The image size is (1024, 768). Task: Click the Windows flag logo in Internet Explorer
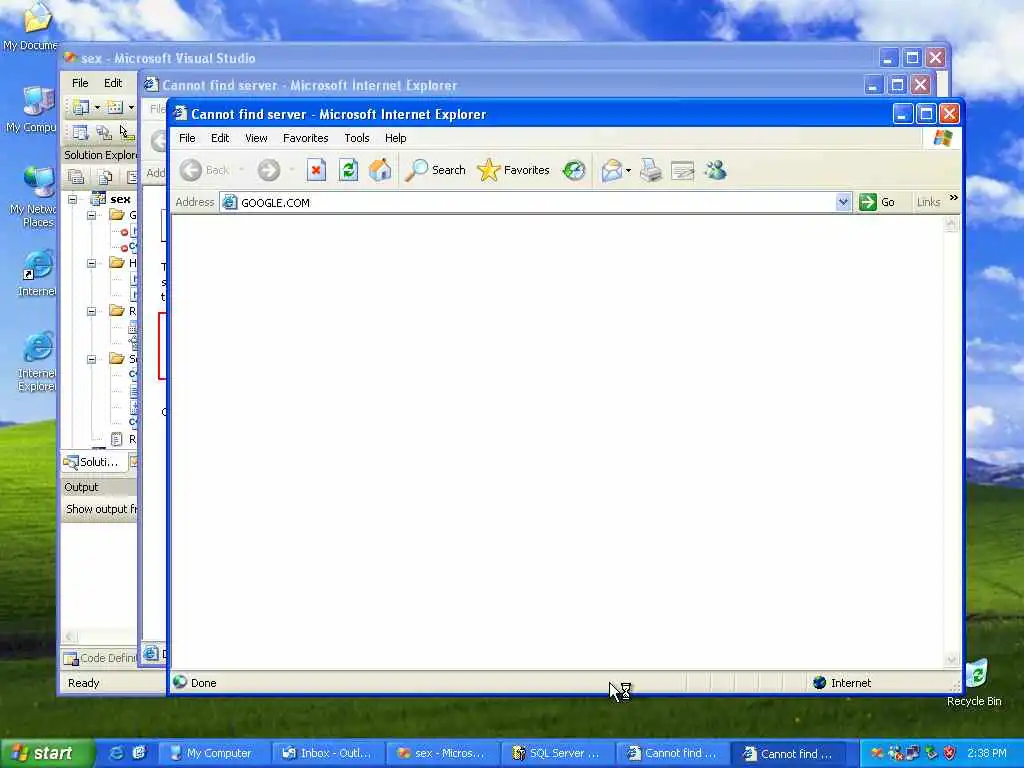point(942,138)
